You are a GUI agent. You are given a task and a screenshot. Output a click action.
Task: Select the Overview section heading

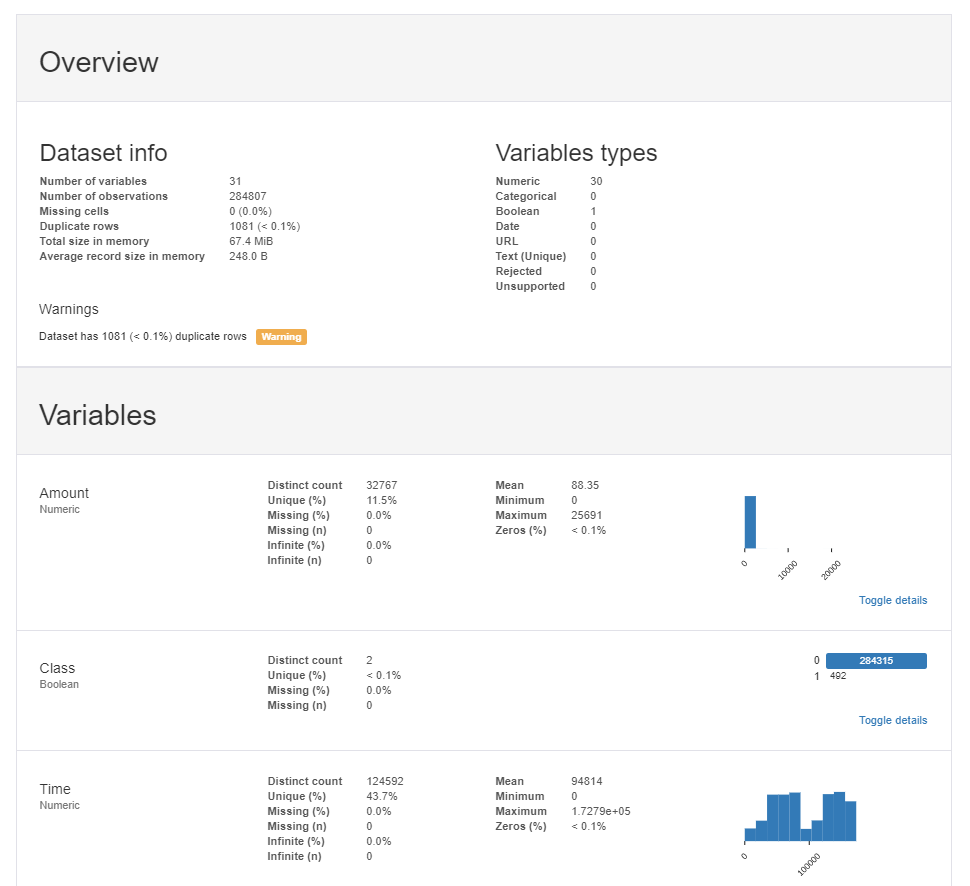pos(99,62)
